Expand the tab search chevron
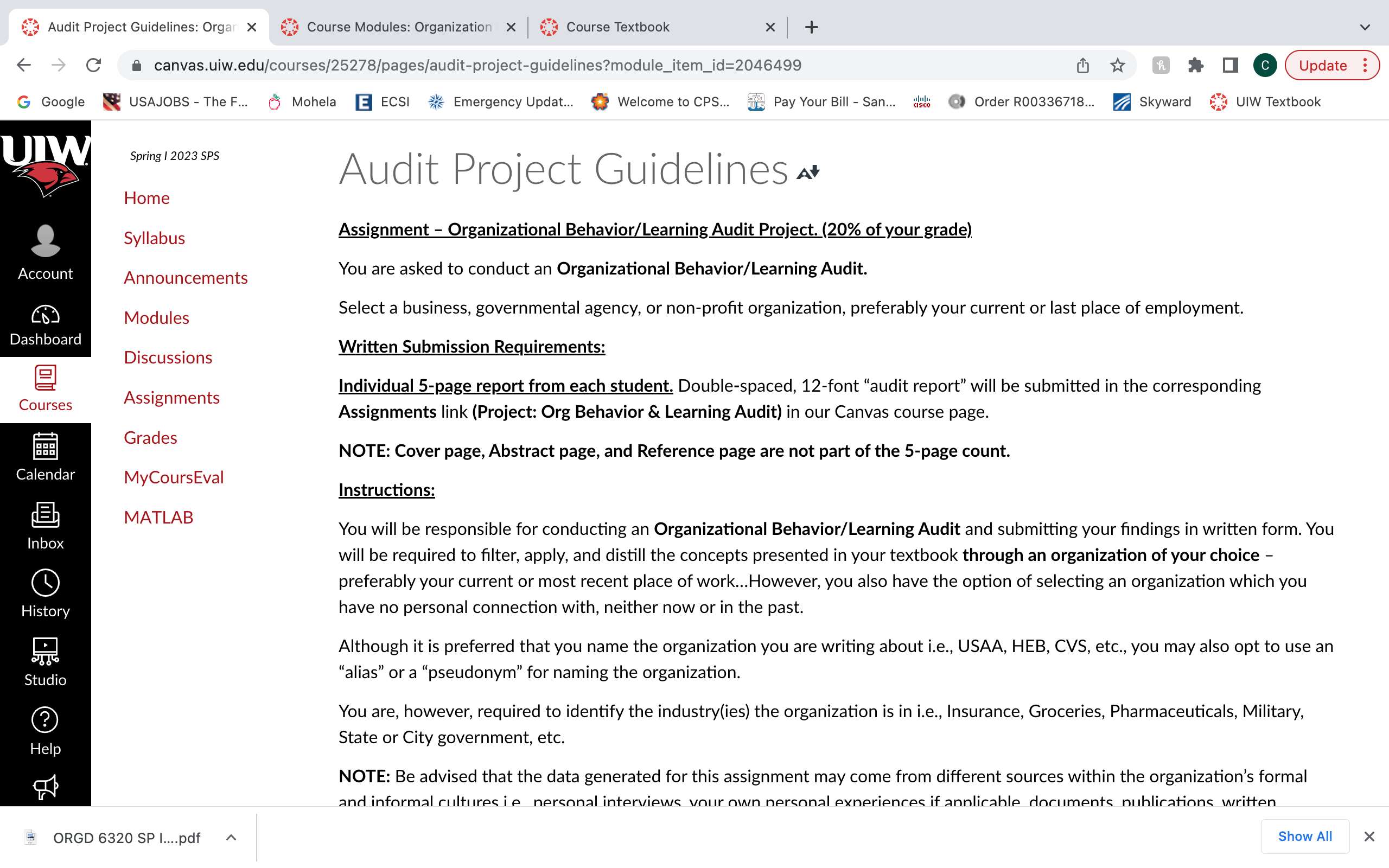Screen dimensions: 1389x868 pyautogui.click(x=1365, y=27)
